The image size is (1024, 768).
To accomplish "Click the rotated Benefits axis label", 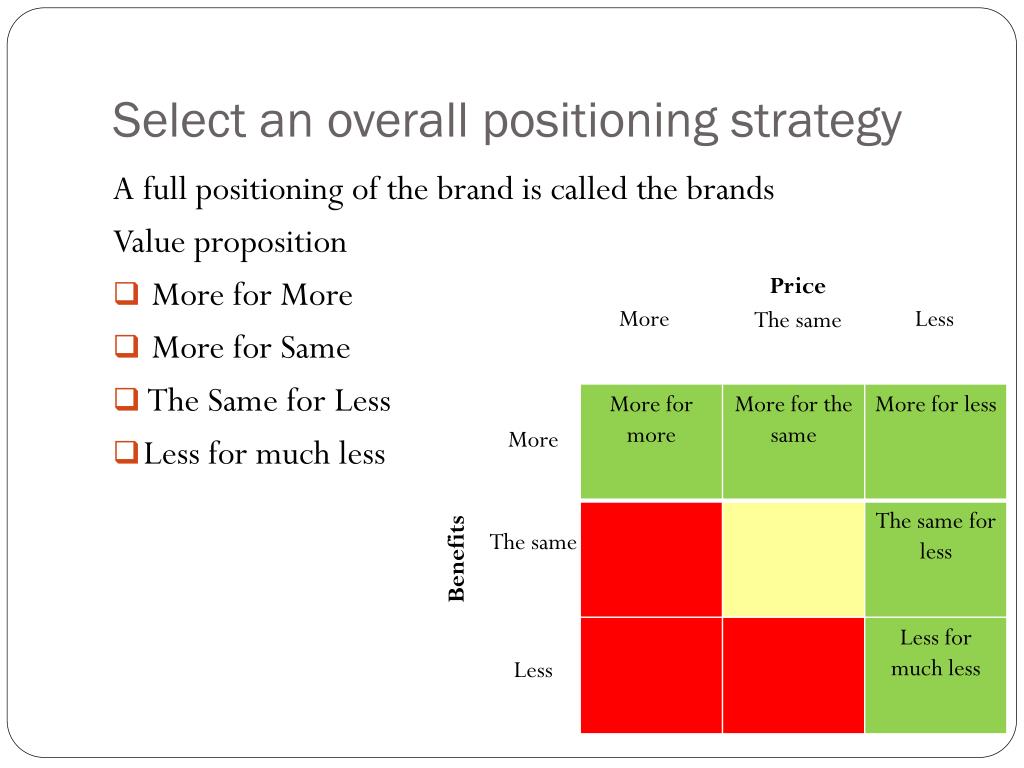I will tap(456, 558).
